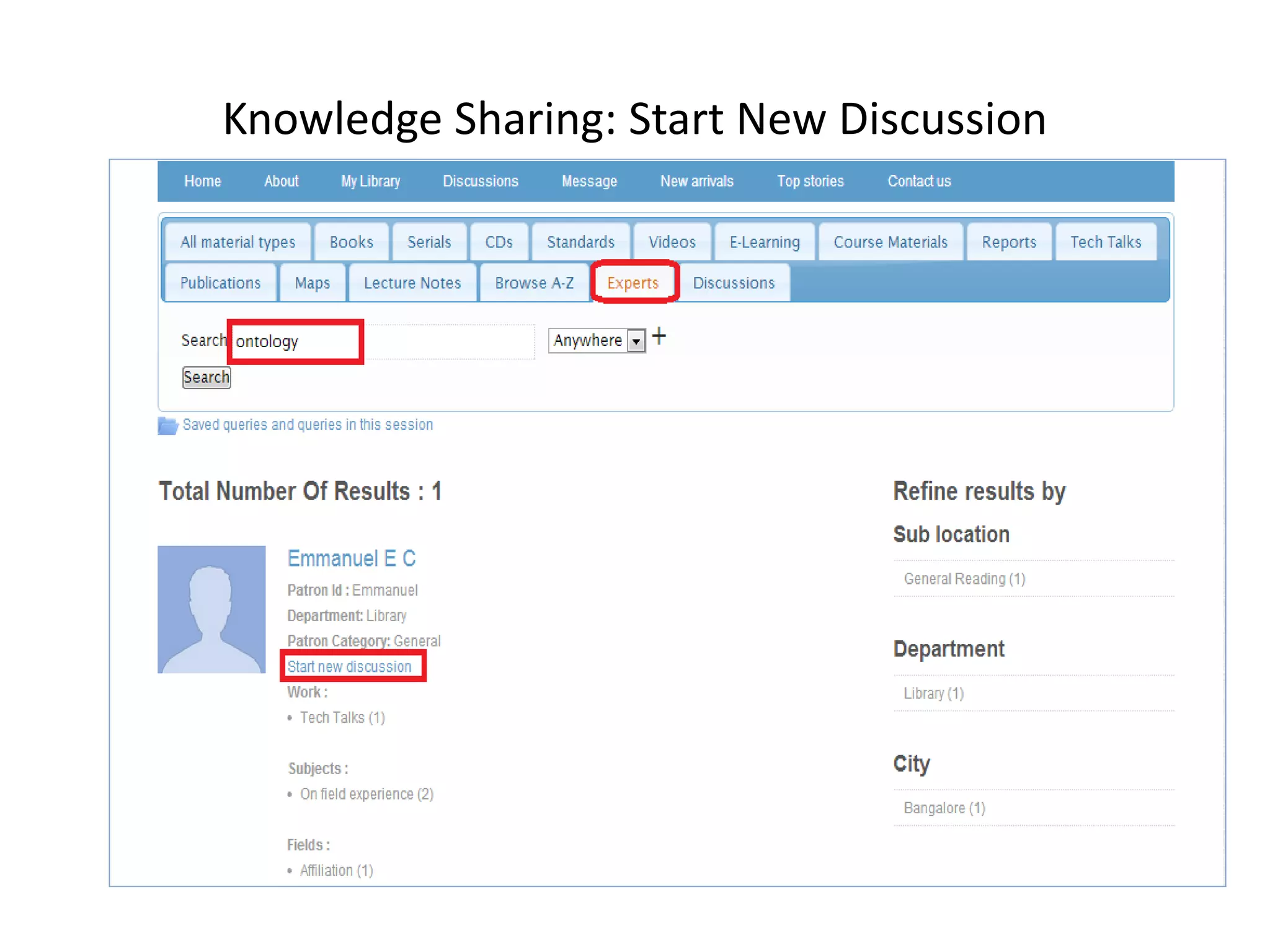Click the Department: Library text
The width and height of the screenshot is (1270, 952).
tap(347, 615)
